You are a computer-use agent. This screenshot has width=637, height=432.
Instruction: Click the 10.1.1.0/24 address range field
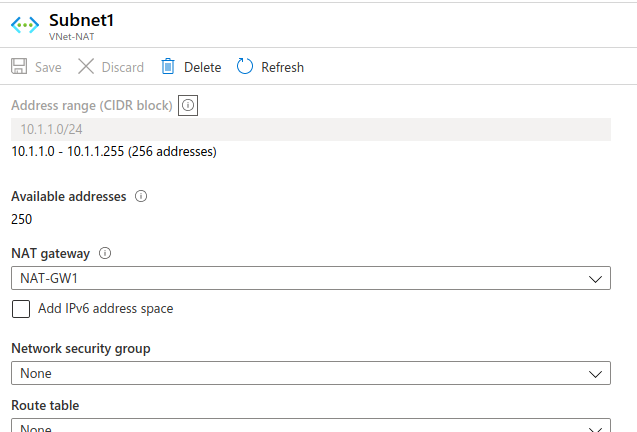coord(311,130)
